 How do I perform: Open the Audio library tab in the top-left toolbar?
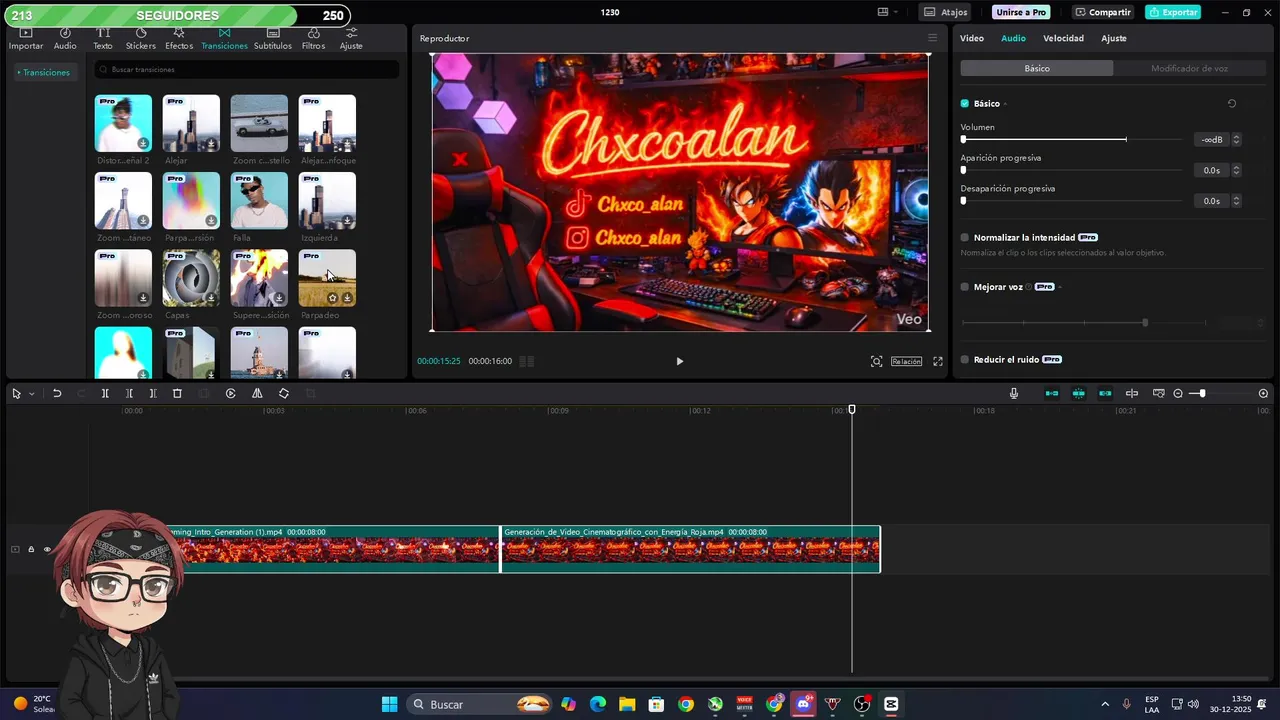pos(65,39)
